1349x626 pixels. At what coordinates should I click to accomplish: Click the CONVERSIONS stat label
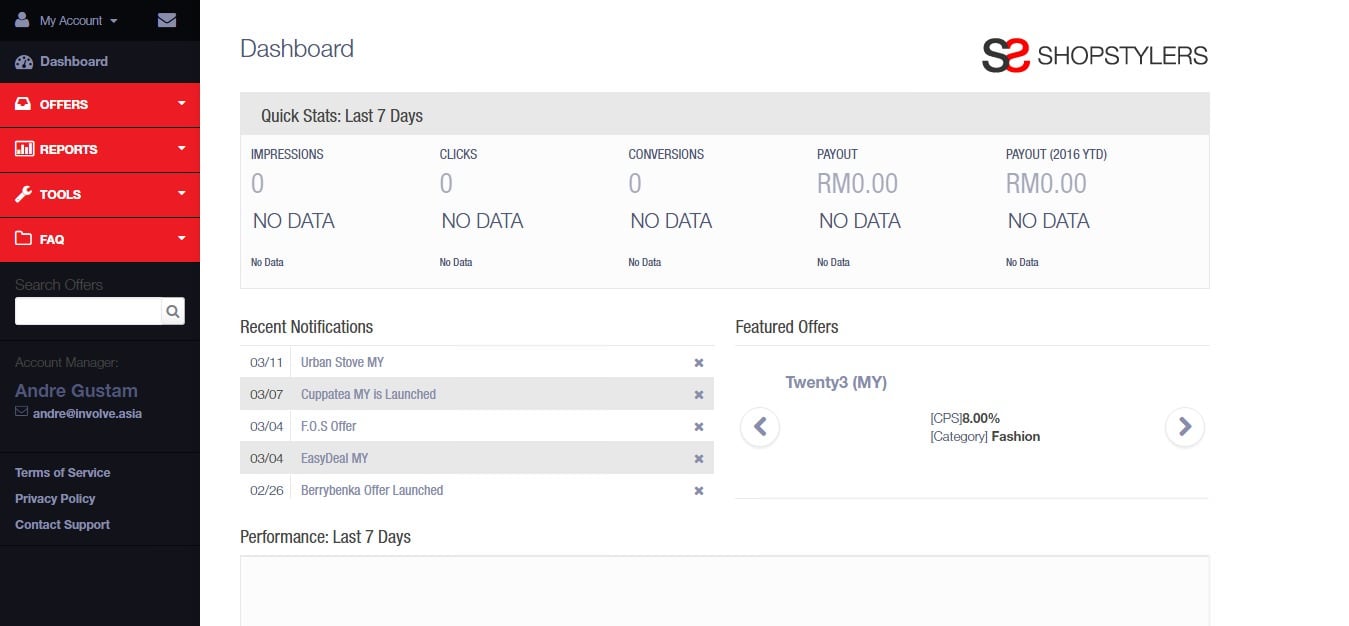666,154
